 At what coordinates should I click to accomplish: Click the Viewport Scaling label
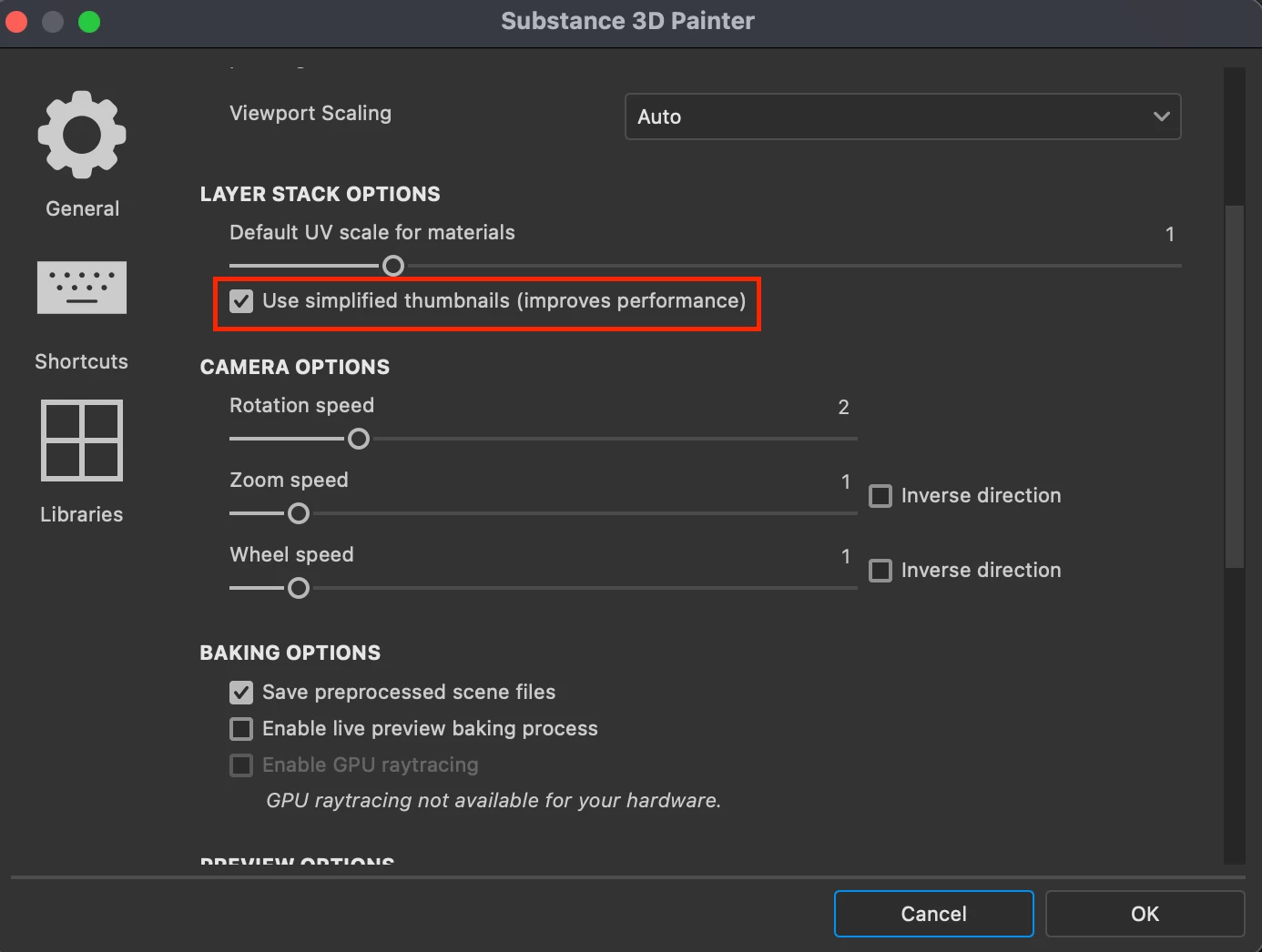[310, 113]
